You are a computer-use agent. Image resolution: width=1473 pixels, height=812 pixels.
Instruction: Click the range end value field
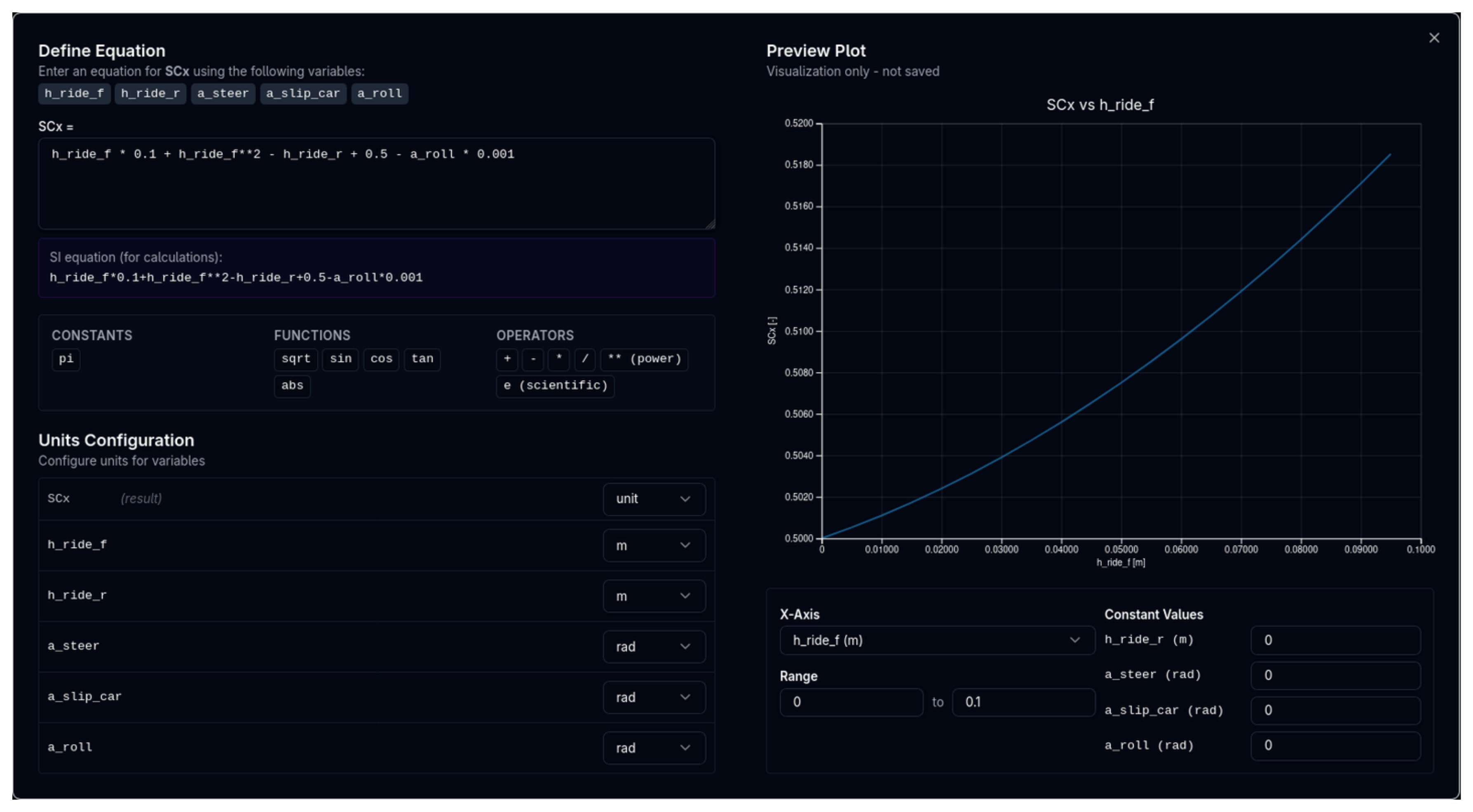[x=1023, y=702]
